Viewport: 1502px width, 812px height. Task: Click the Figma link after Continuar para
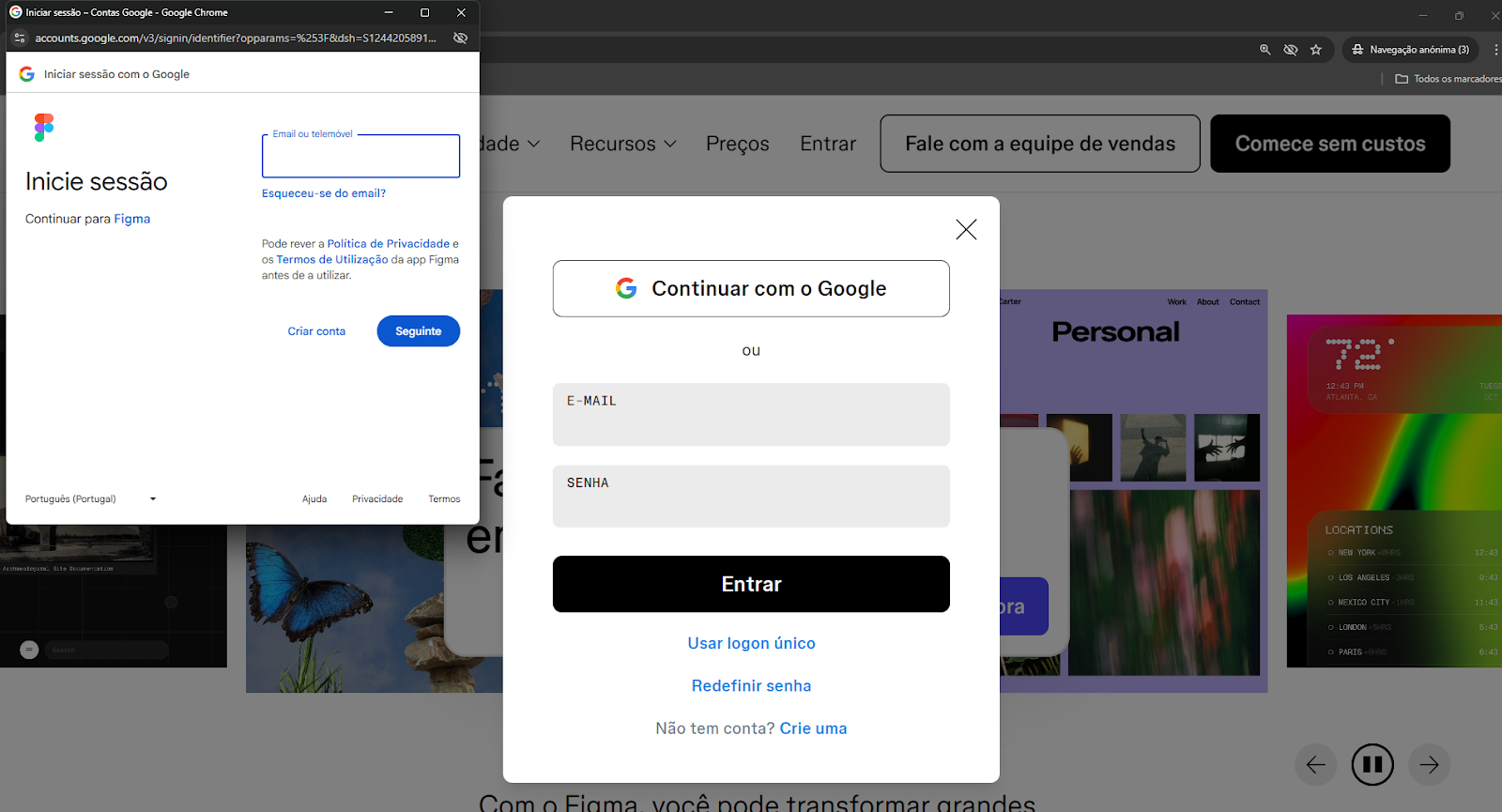pyautogui.click(x=132, y=219)
